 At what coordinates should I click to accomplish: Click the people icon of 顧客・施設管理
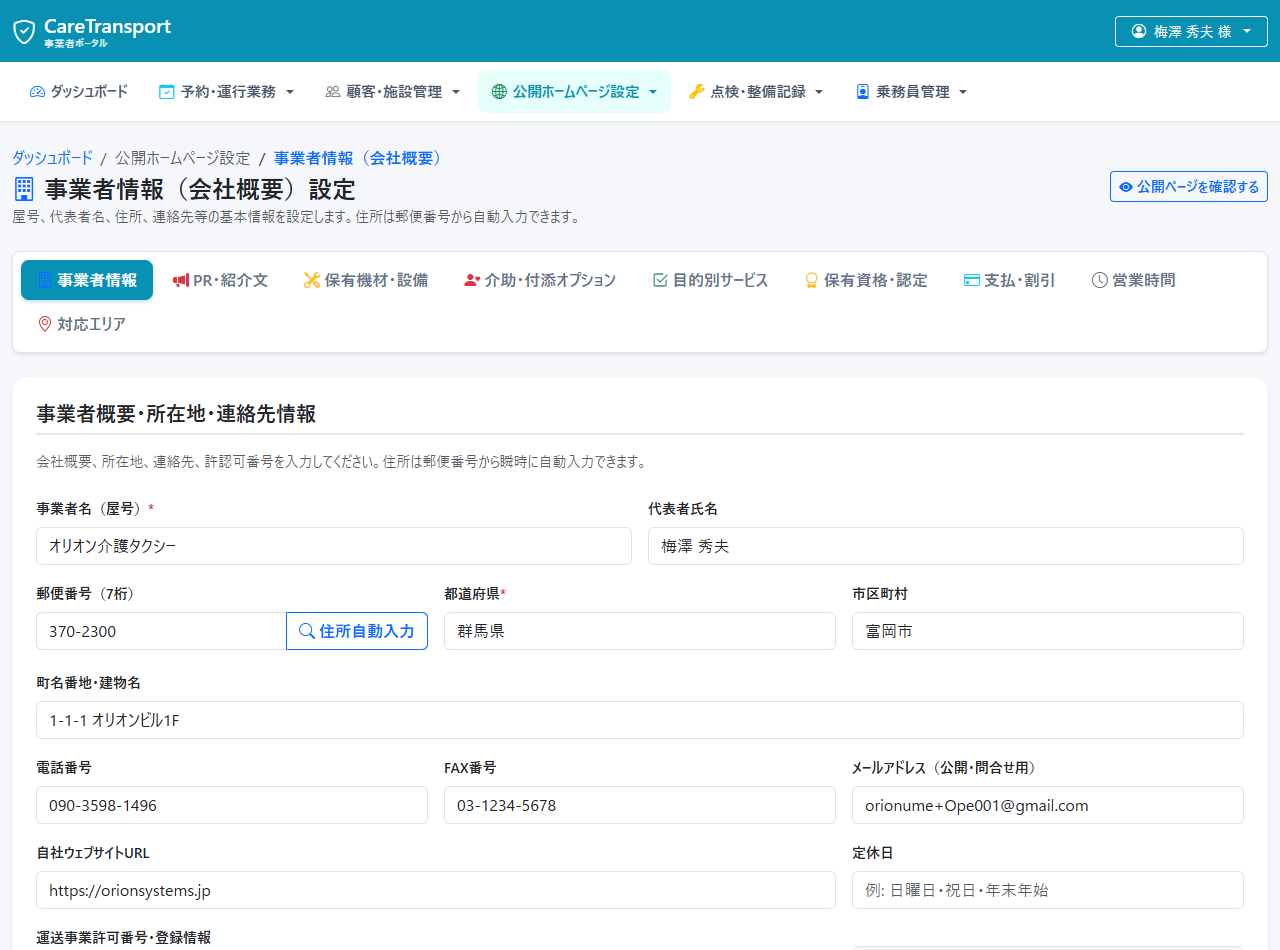(333, 92)
